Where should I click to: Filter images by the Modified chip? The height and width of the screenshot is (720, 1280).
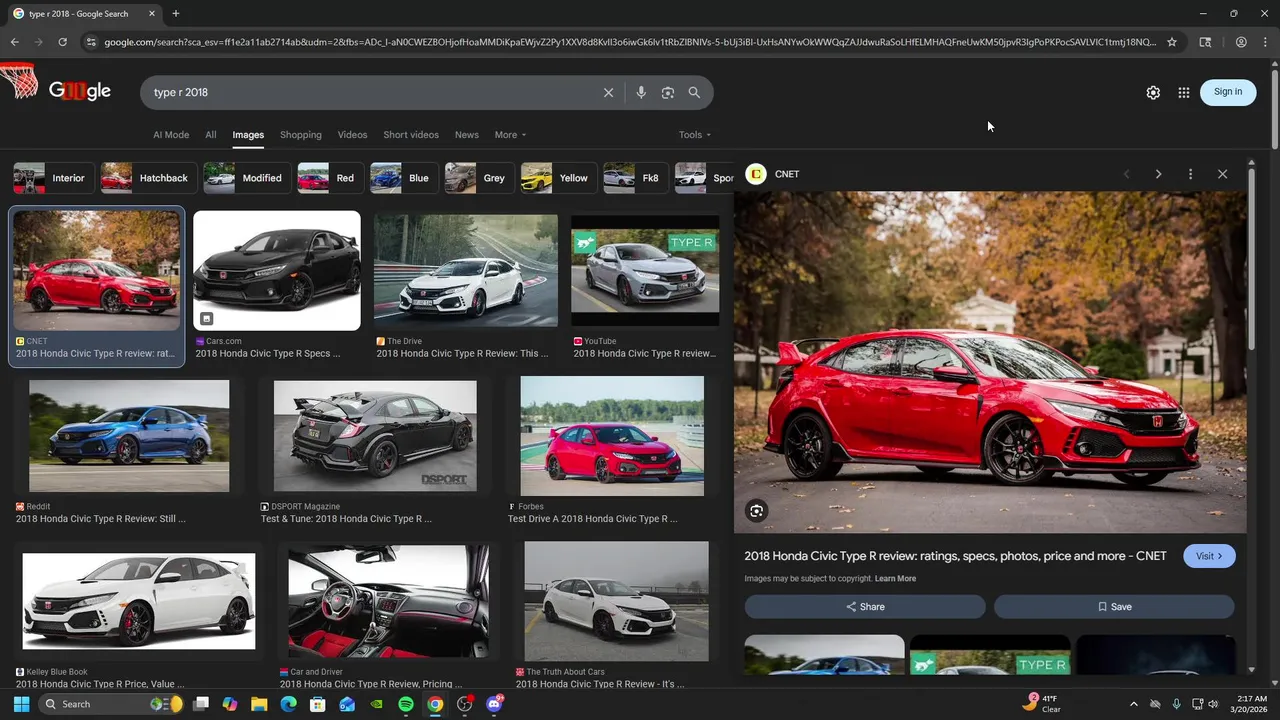tap(247, 178)
